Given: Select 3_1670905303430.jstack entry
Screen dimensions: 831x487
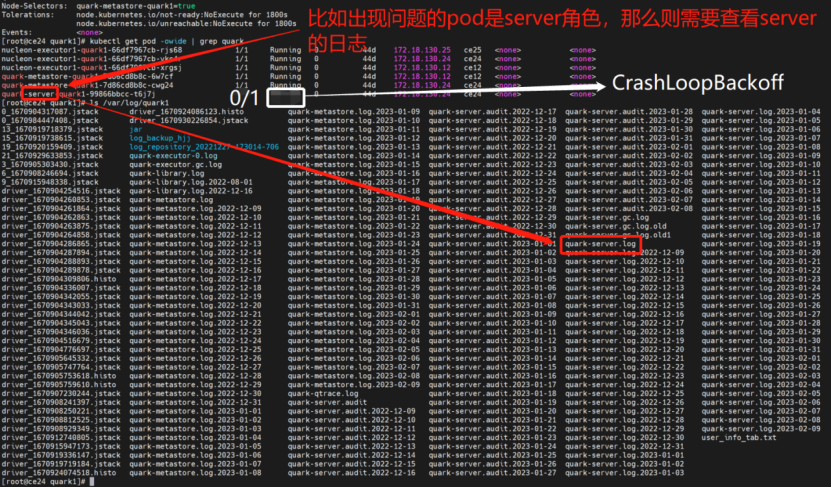Looking at the screenshot, I should (x=50, y=164).
